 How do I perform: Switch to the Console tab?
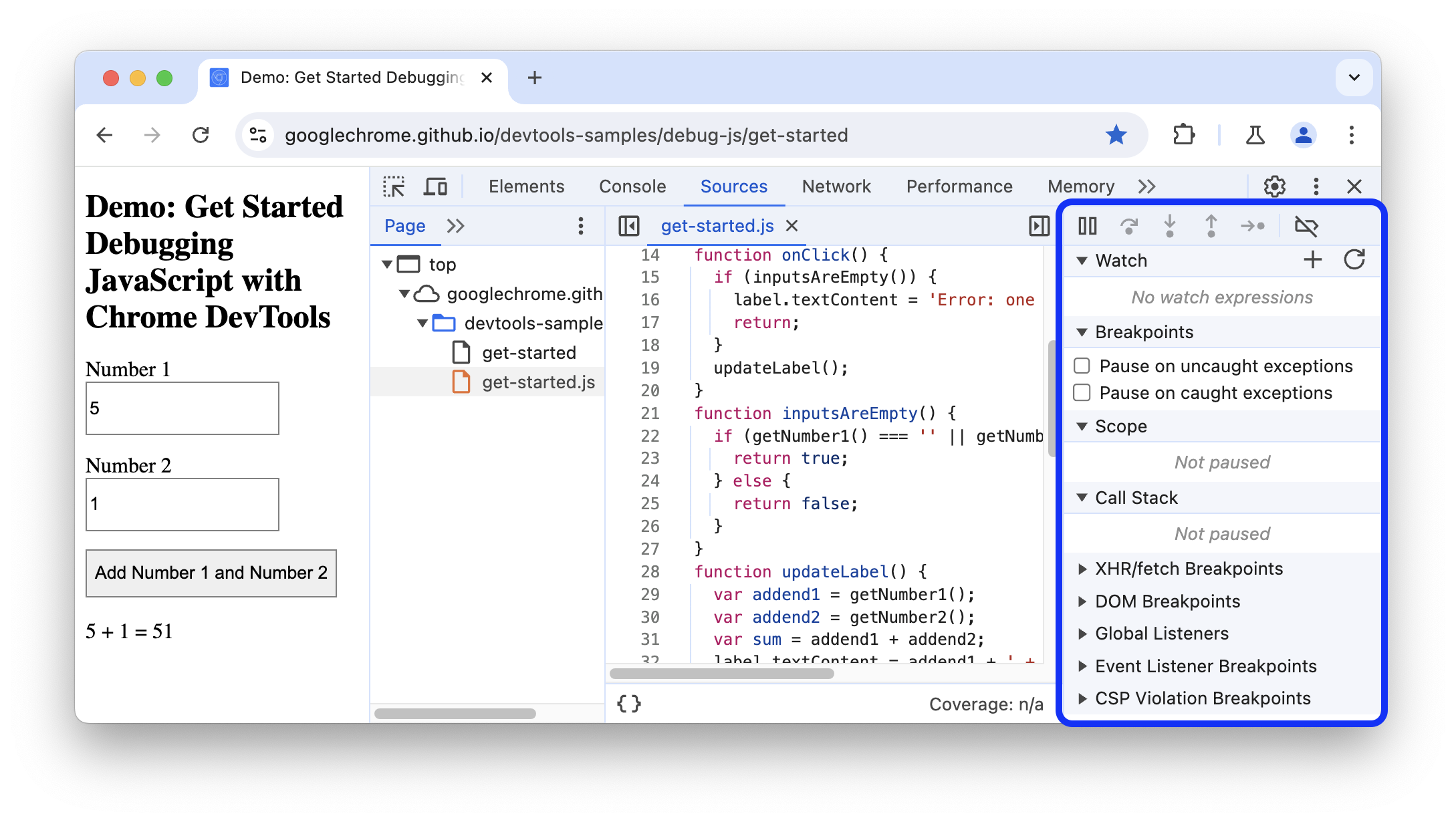631,186
